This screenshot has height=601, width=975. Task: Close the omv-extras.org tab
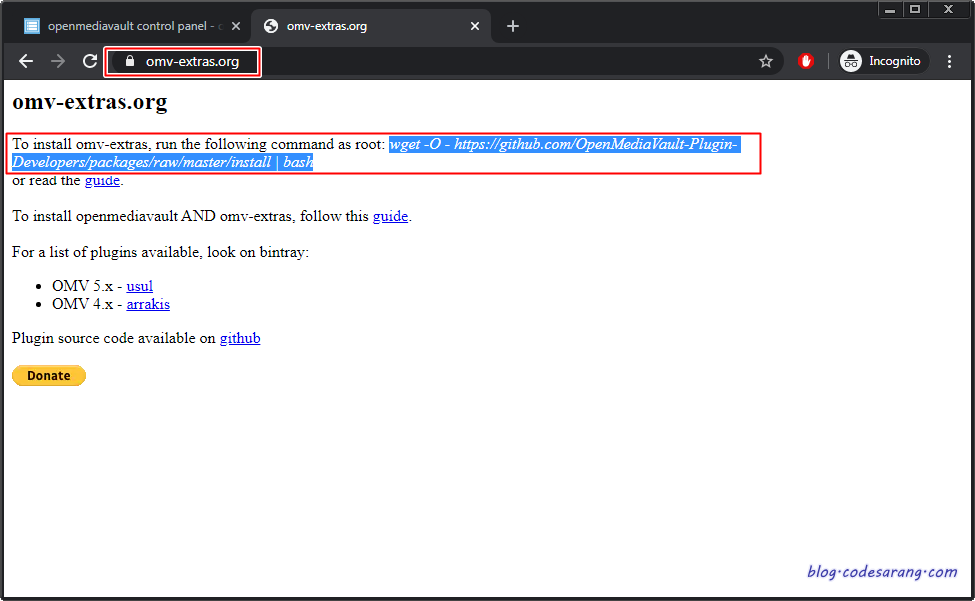coord(474,26)
